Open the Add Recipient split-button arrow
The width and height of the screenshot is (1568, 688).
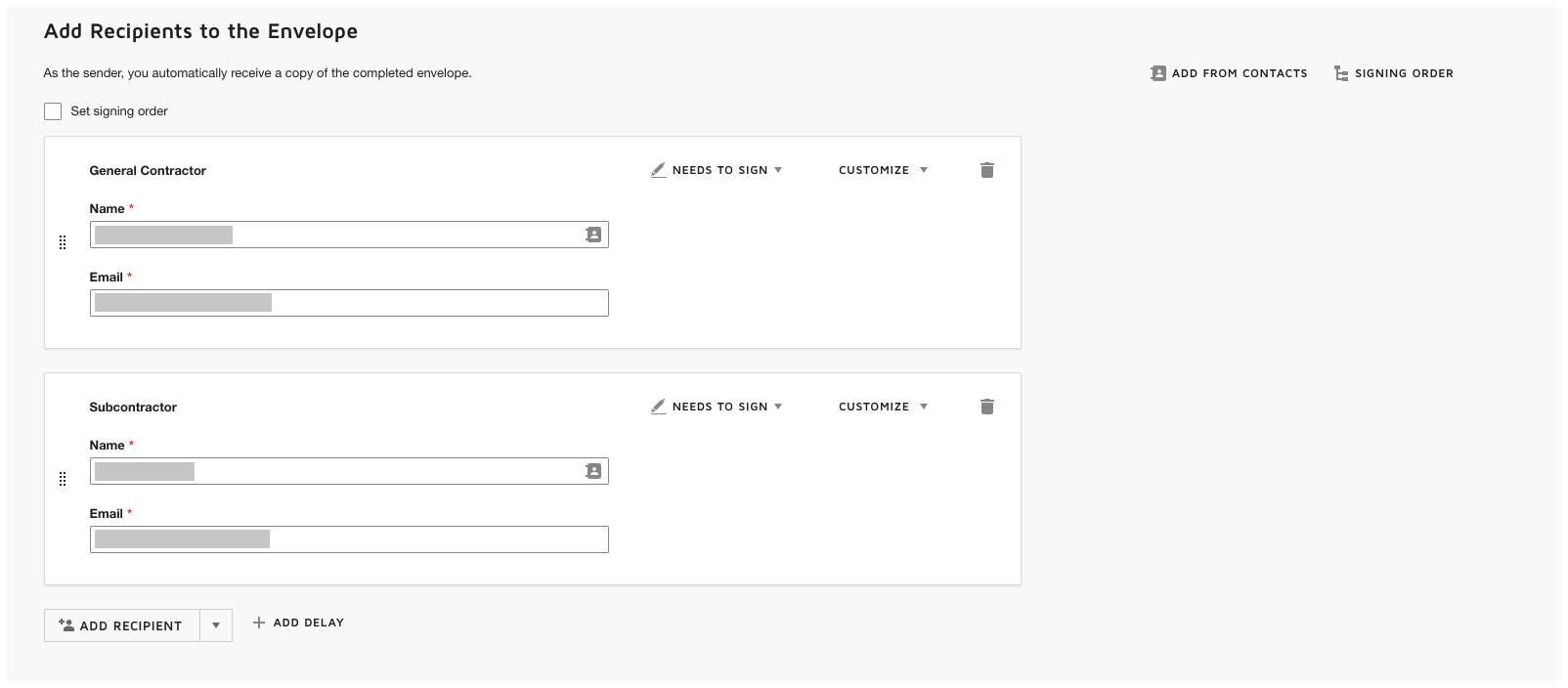pyautogui.click(x=216, y=625)
